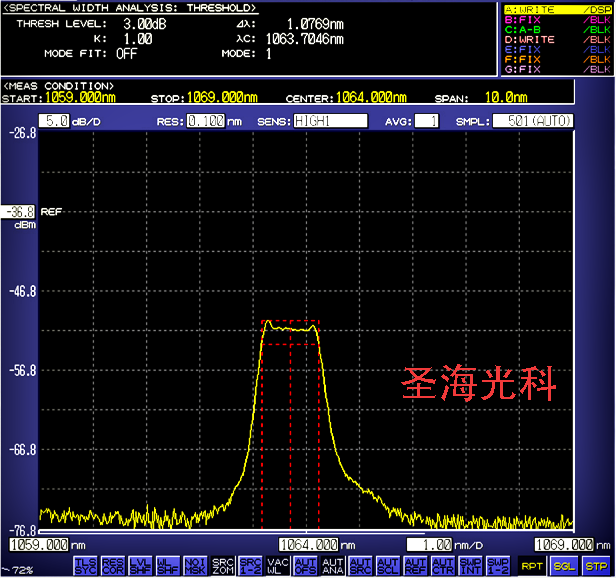Image resolution: width=616 pixels, height=578 pixels.
Task: Edit the -36.8 dBm REF level field
Action: [18, 212]
